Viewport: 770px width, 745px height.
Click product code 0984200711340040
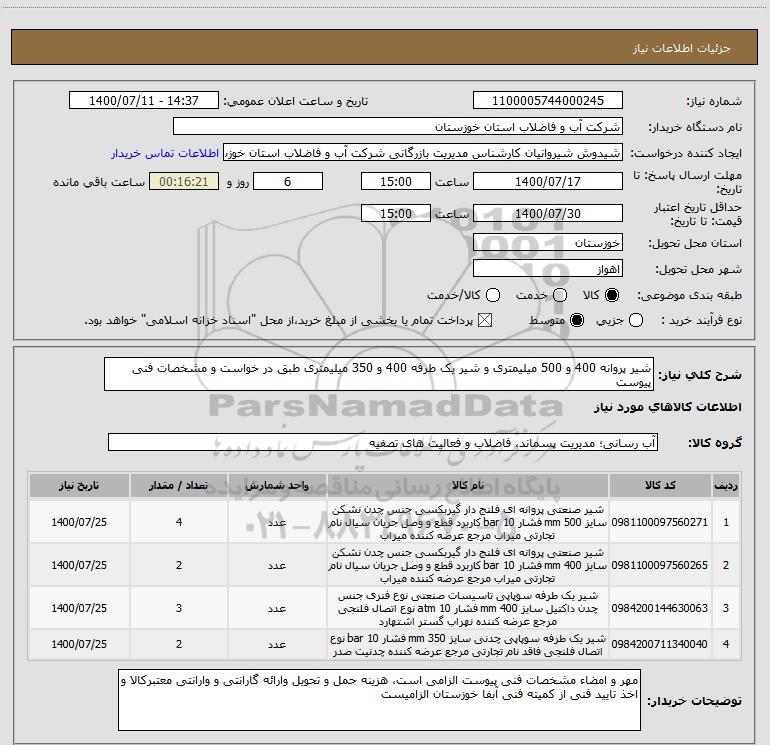(x=660, y=644)
